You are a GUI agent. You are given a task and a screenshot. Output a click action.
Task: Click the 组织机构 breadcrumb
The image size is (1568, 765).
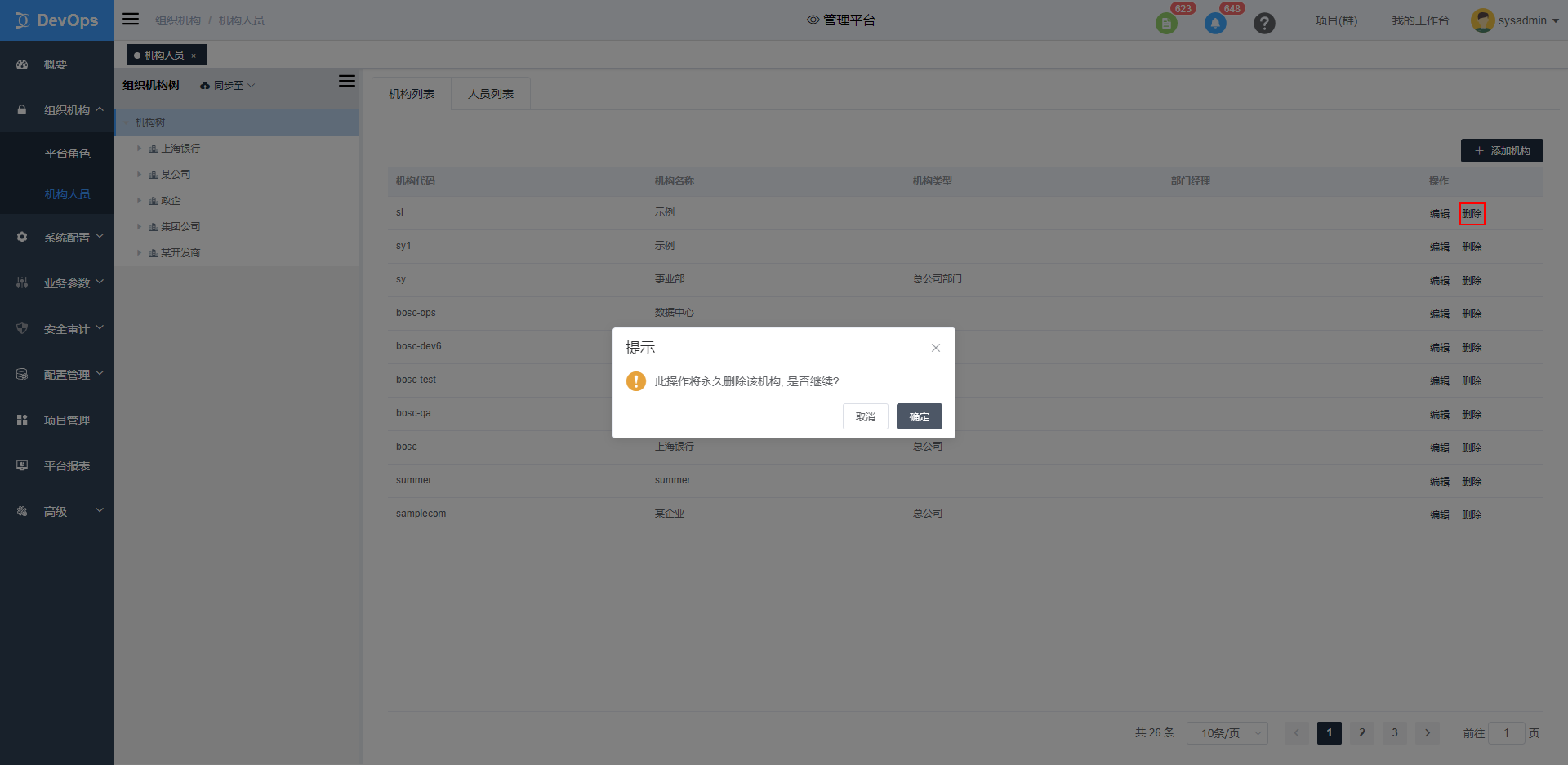[x=178, y=20]
